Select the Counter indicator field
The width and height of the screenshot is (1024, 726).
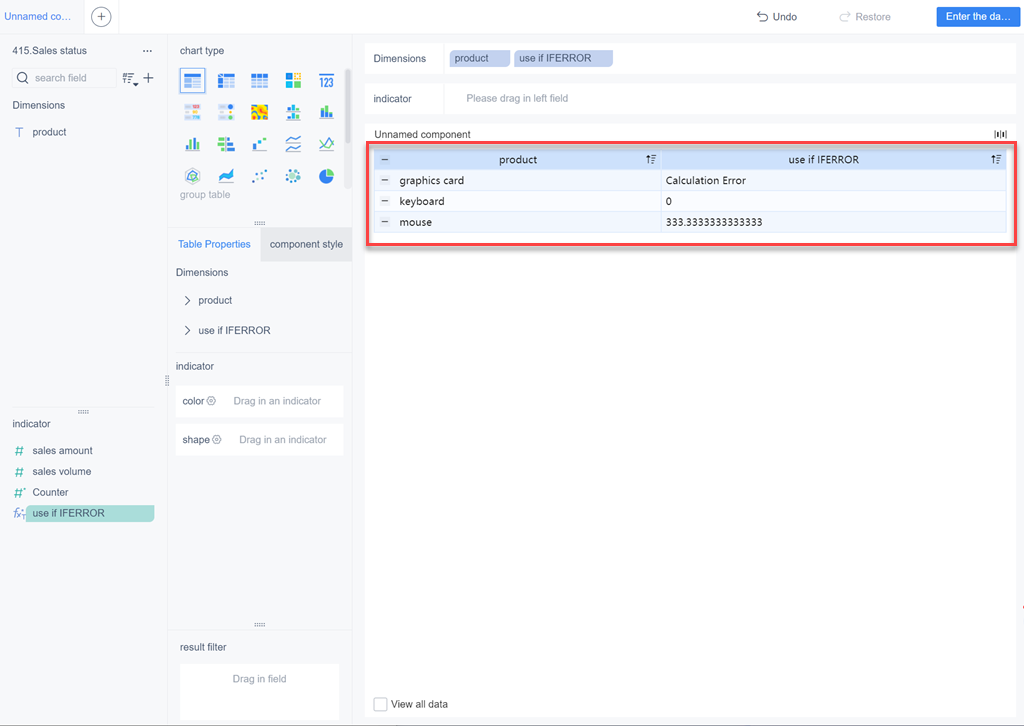tap(50, 492)
